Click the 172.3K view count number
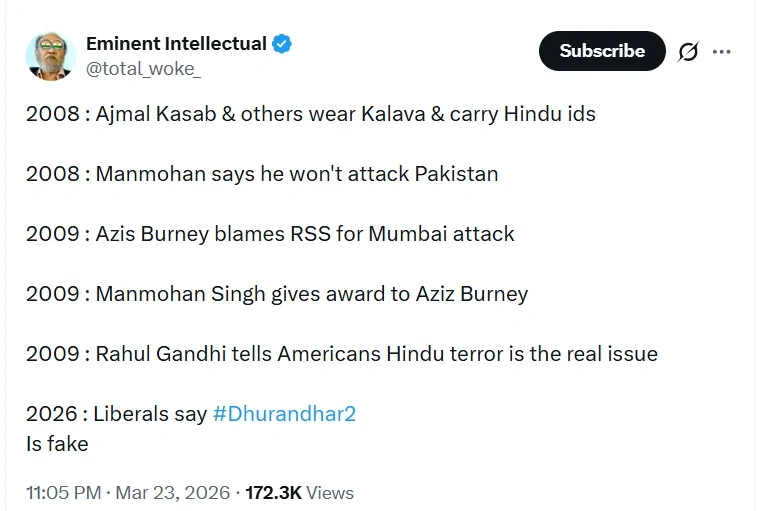766x511 pixels. 273,492
